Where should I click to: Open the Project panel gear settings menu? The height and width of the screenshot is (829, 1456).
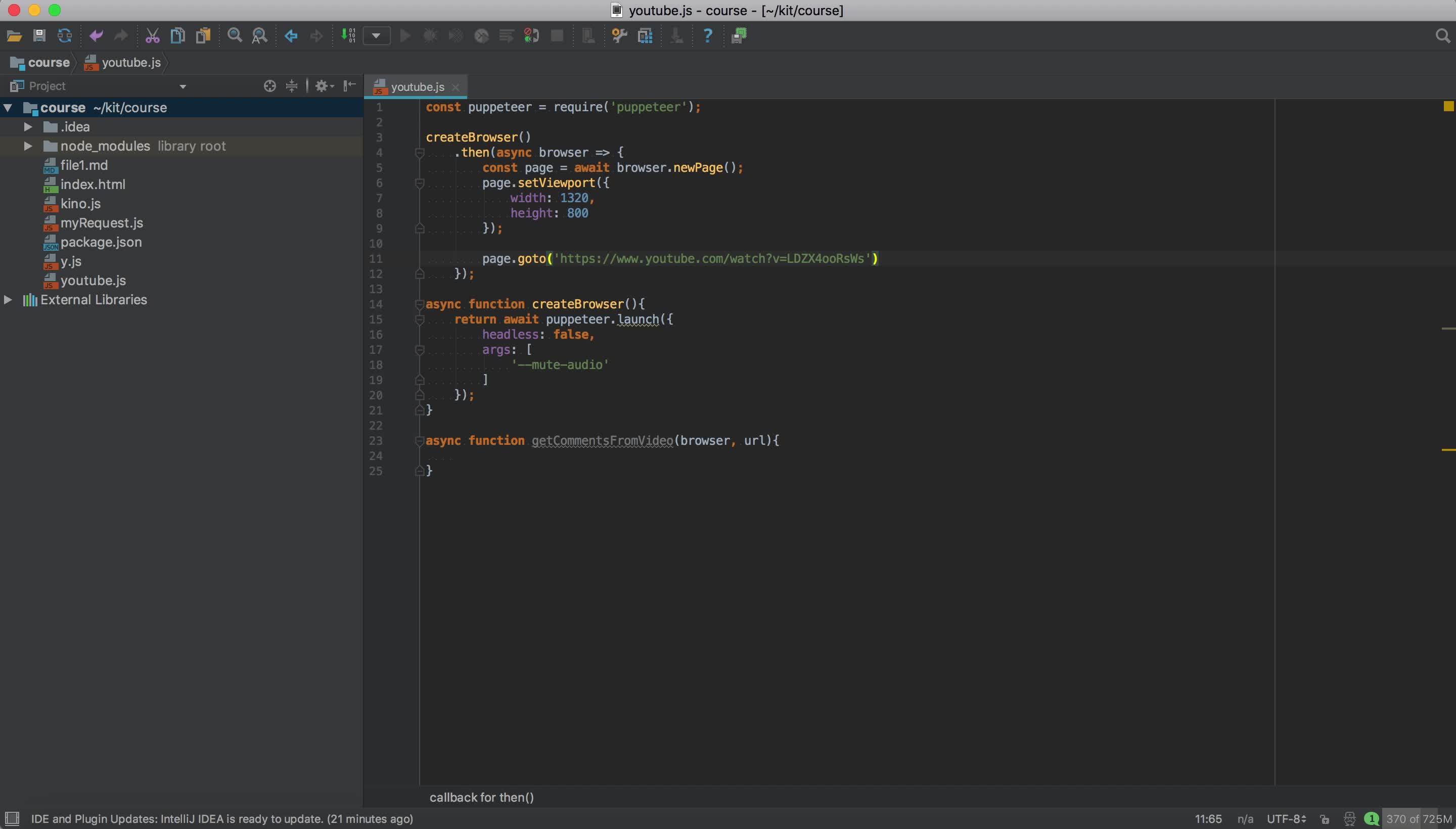324,86
